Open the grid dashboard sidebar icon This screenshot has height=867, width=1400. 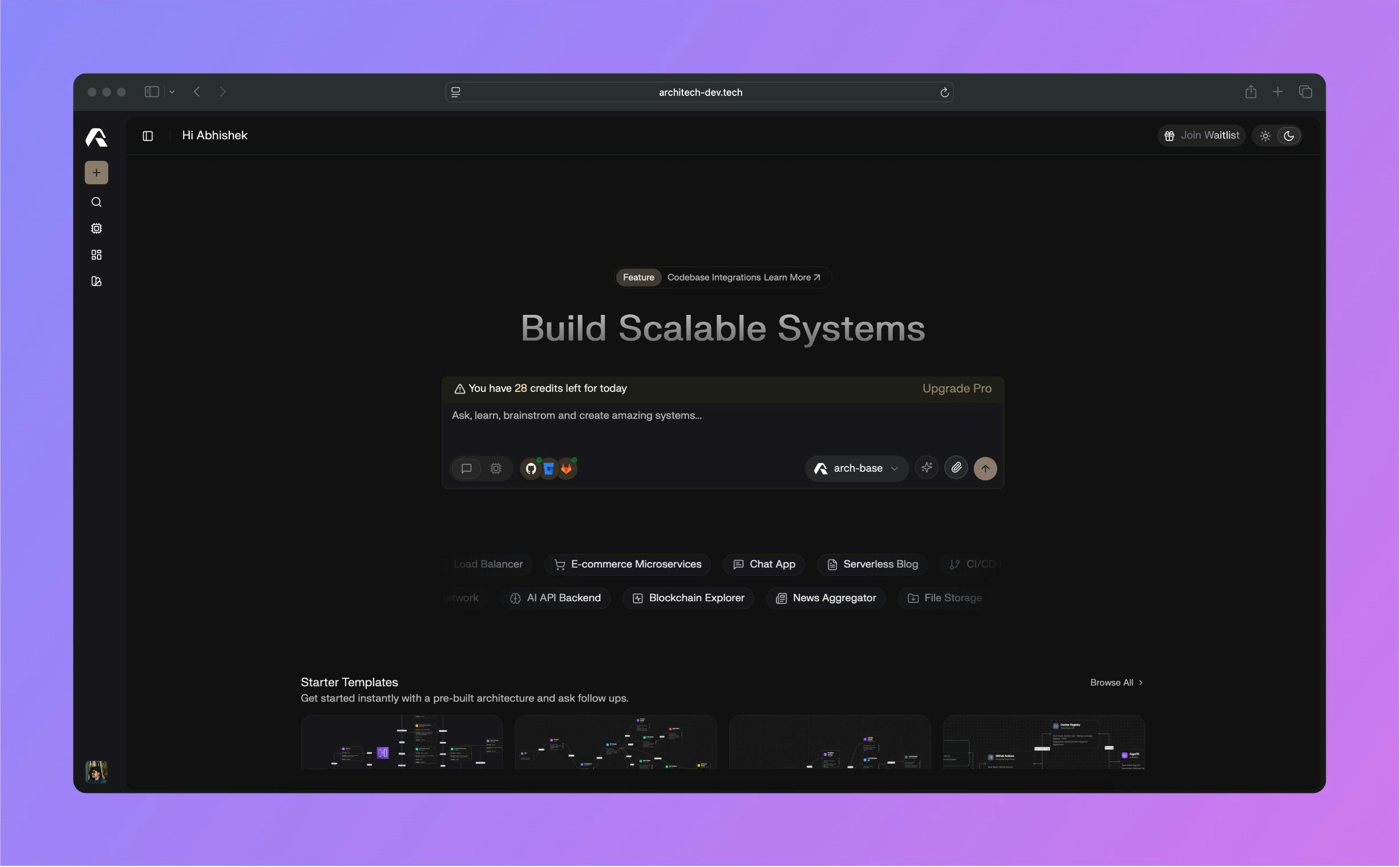coord(96,255)
